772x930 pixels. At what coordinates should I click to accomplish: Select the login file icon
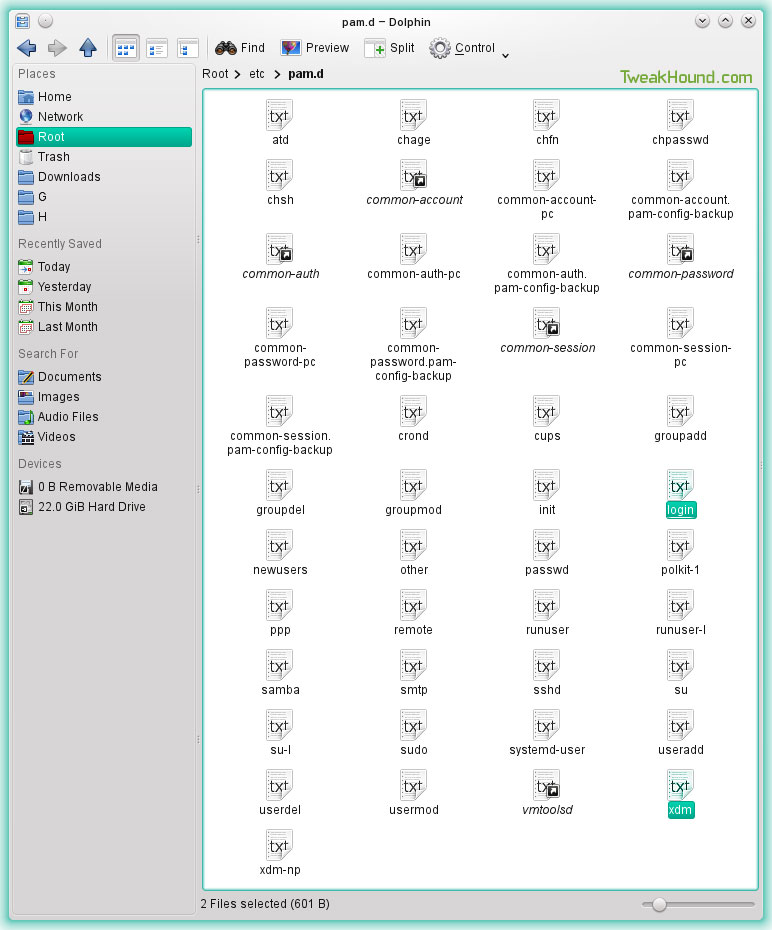680,486
